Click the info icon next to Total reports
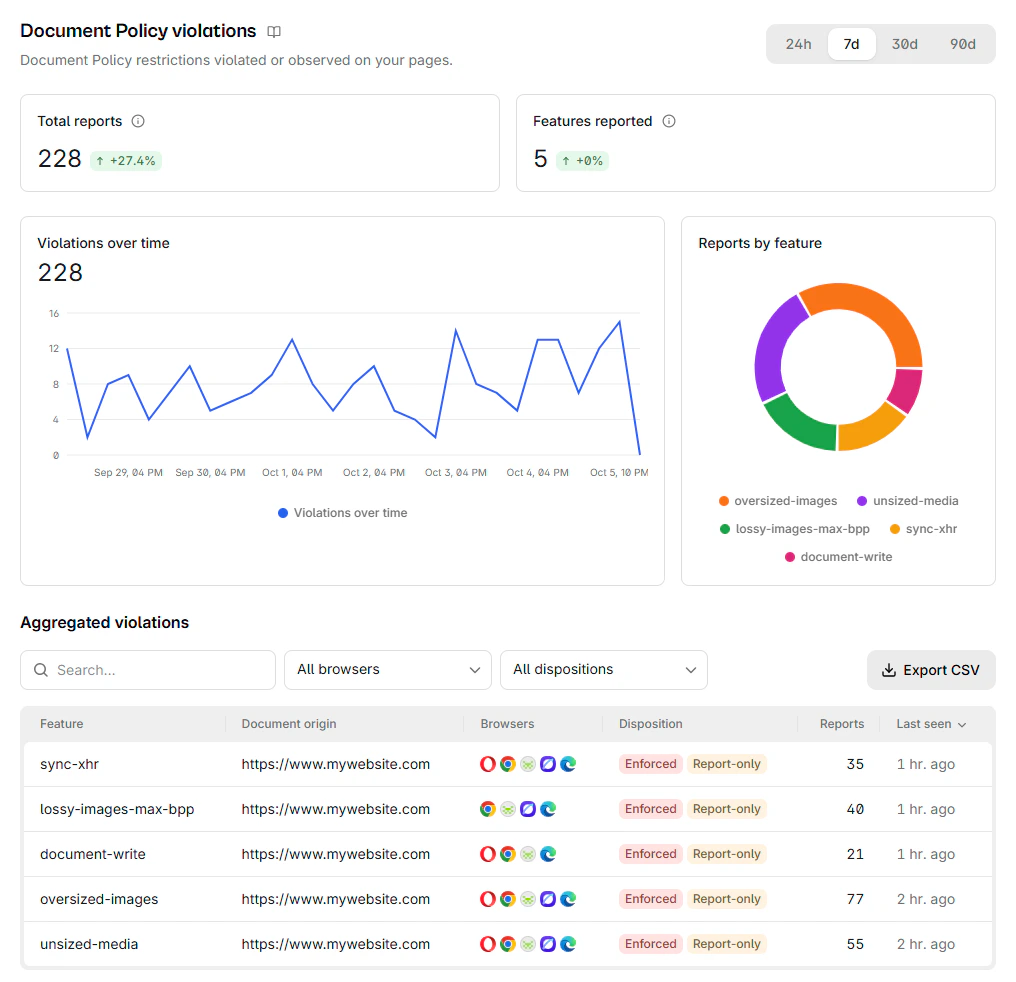1016x982 pixels. (138, 121)
